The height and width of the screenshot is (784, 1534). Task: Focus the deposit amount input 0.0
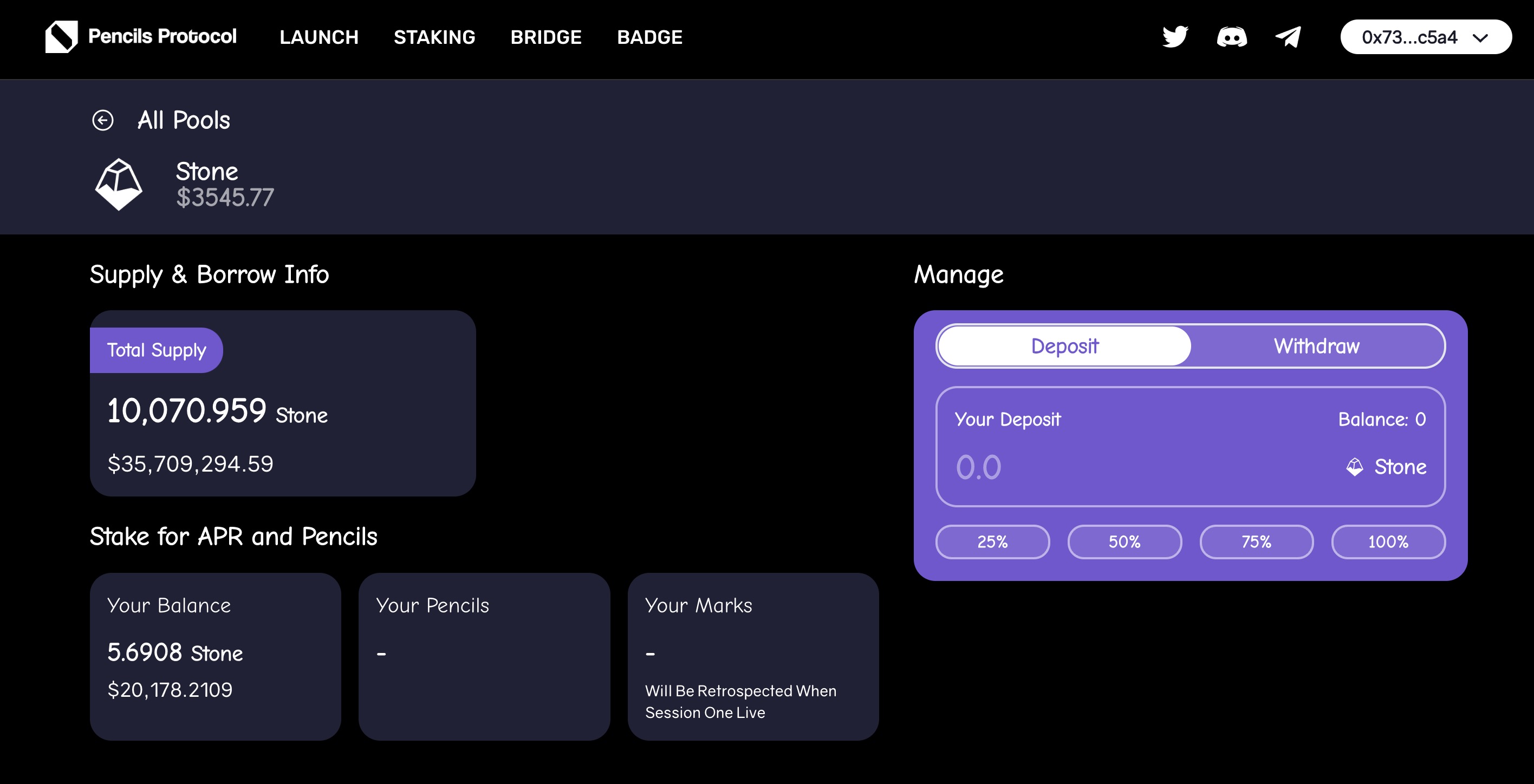click(x=978, y=467)
